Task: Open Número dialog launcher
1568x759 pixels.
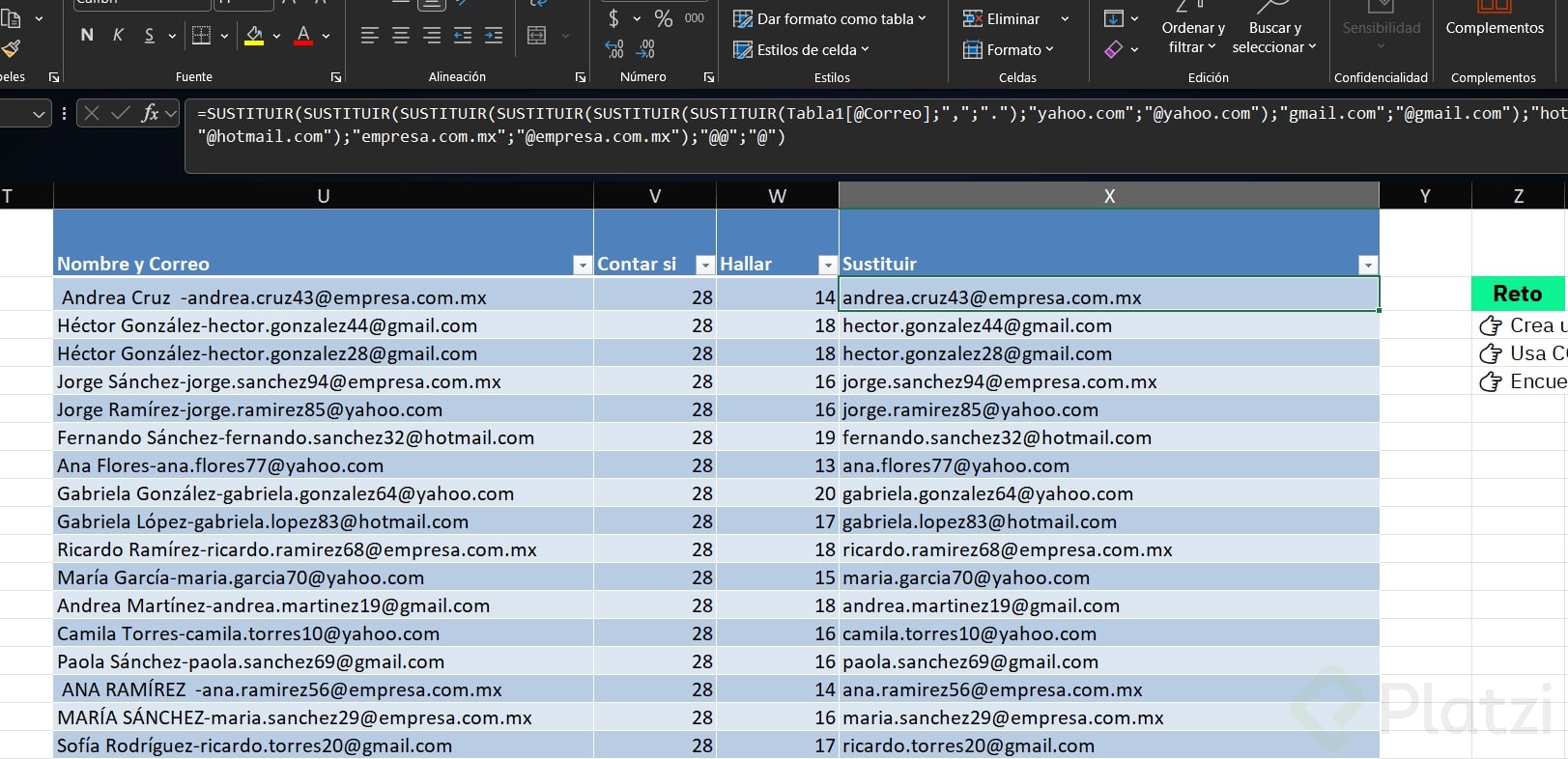Action: (709, 77)
